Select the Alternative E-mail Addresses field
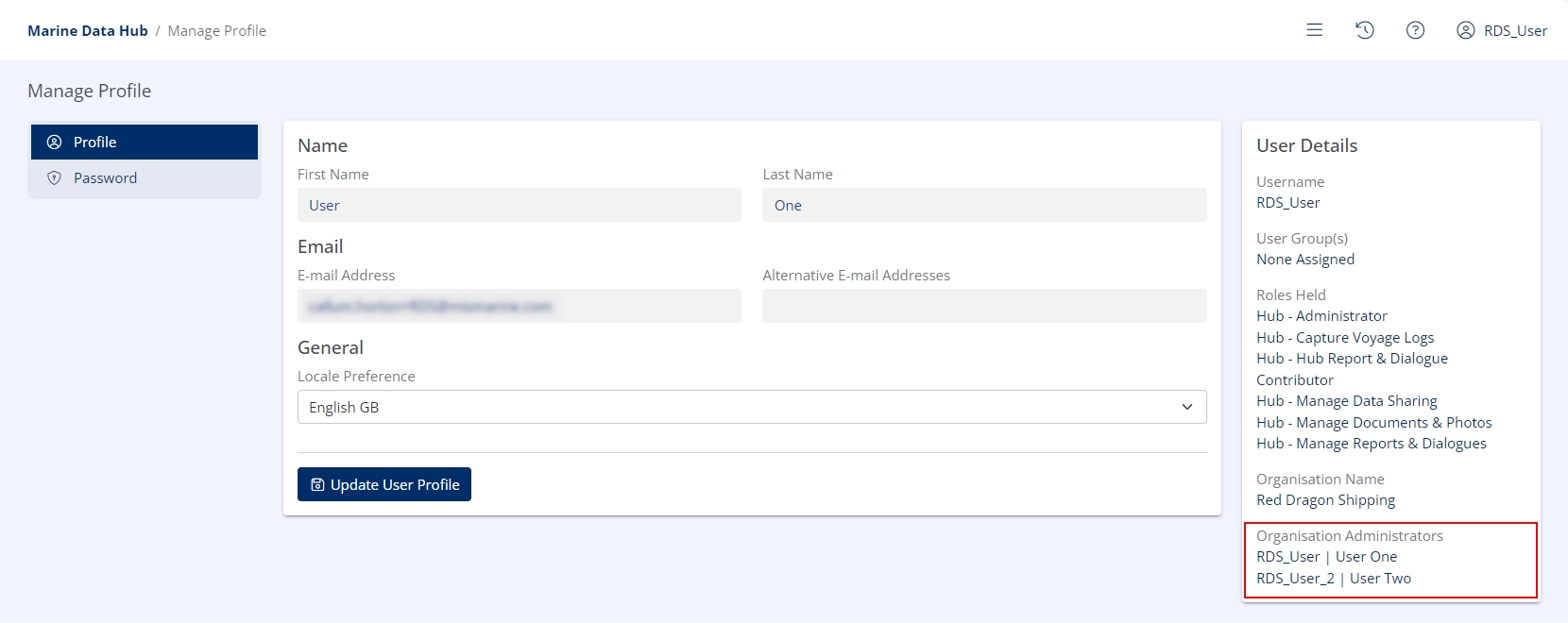This screenshot has width=1568, height=623. [983, 306]
